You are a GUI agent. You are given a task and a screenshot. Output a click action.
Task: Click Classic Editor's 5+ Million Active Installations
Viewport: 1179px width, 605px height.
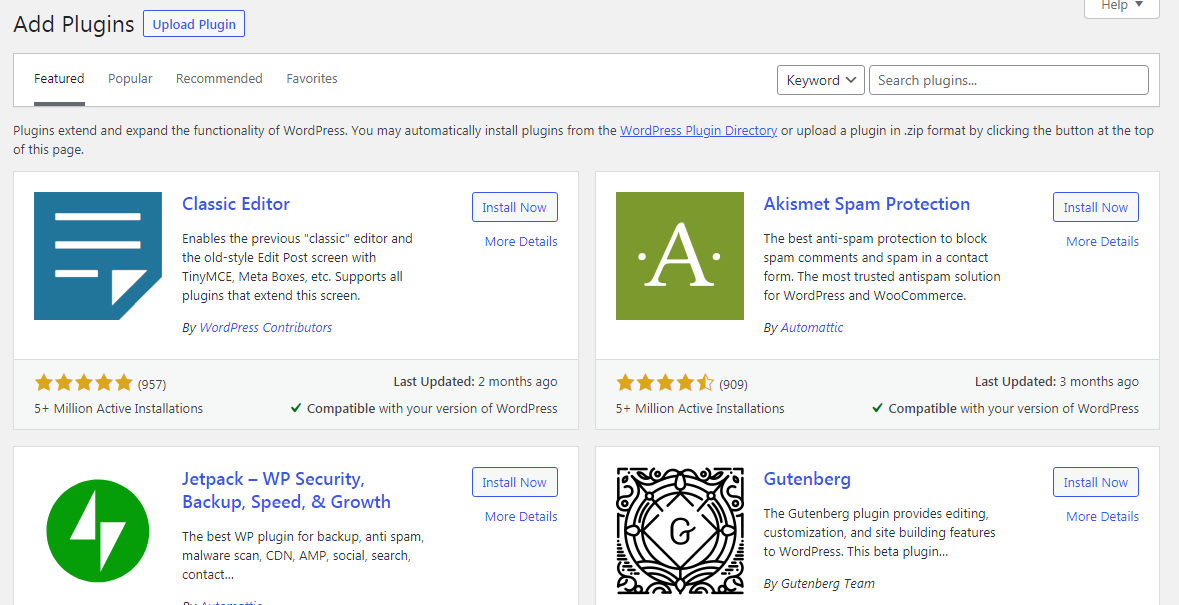[119, 409]
